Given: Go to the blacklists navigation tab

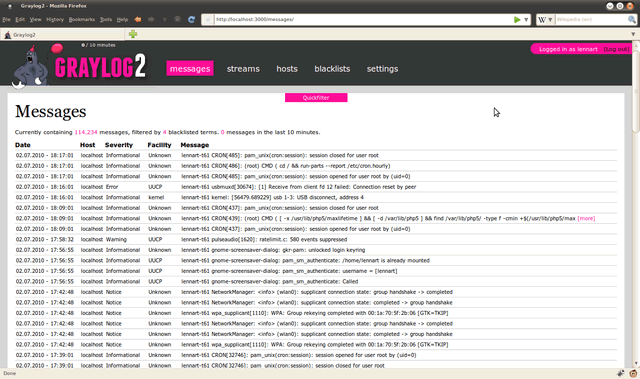Looking at the screenshot, I should pyautogui.click(x=332, y=69).
